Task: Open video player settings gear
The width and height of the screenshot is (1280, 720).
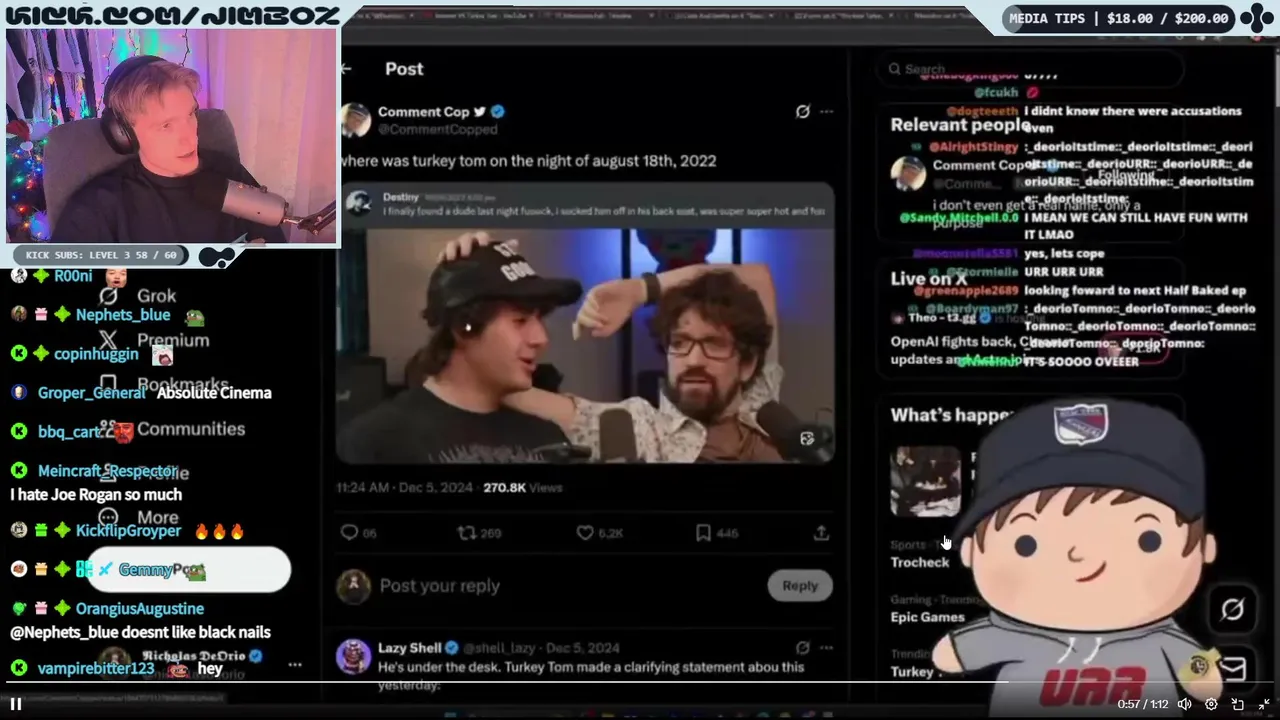Action: 1211,704
